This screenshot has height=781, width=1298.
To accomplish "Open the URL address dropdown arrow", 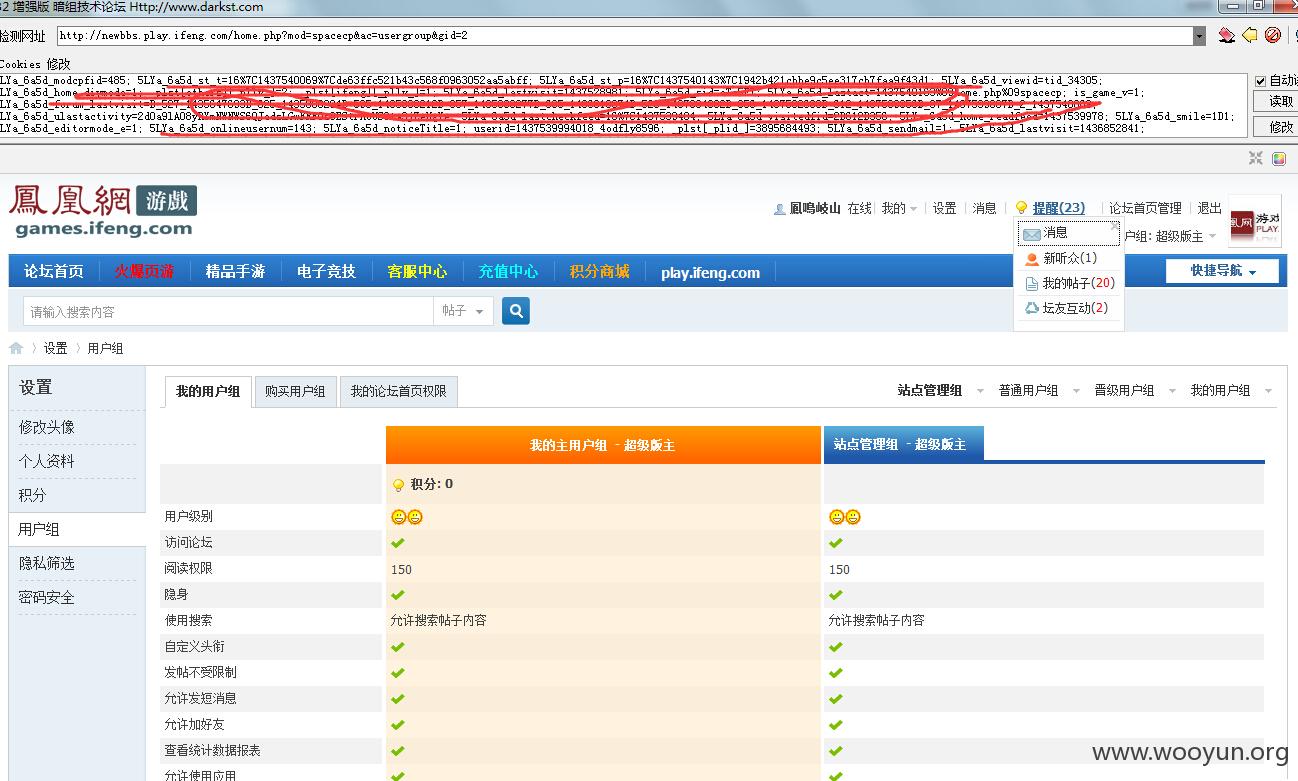I will pos(1199,36).
